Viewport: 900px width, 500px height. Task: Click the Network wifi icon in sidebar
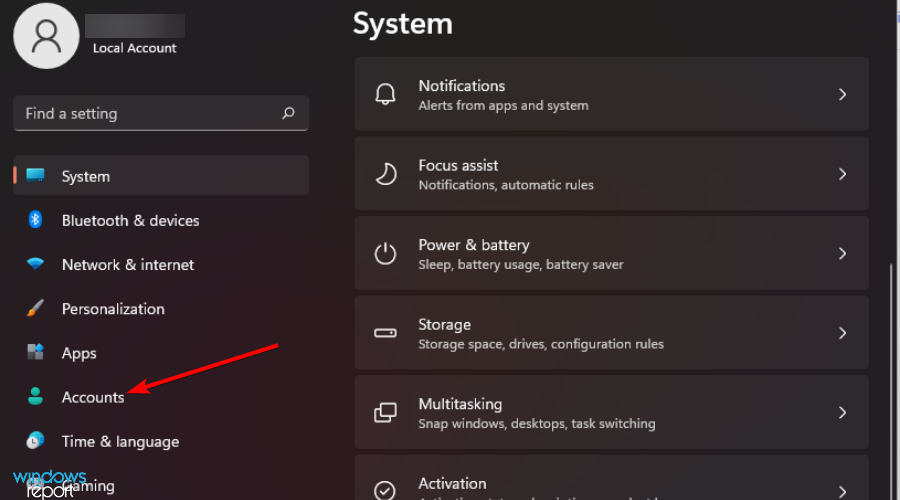(x=35, y=264)
